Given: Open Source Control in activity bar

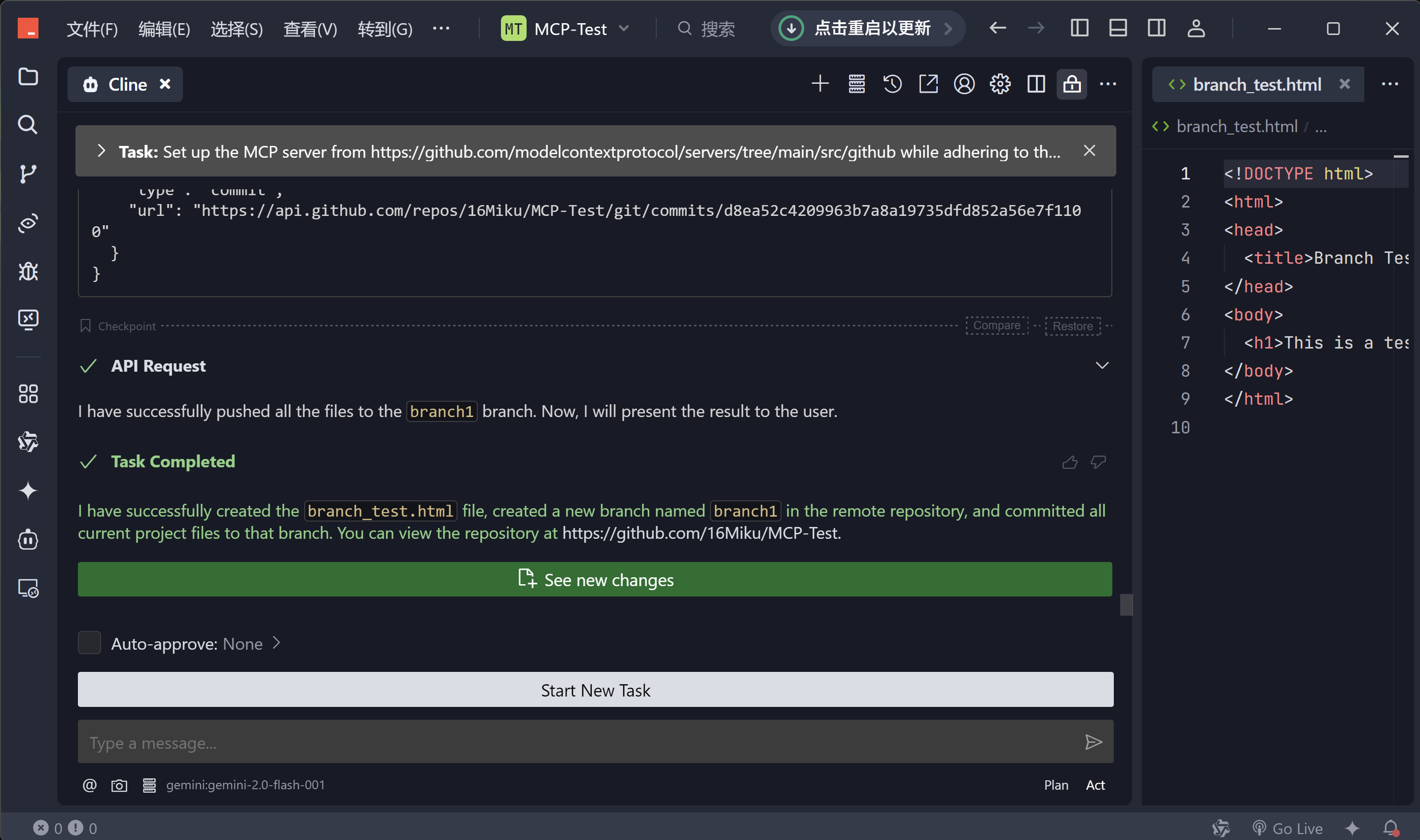Looking at the screenshot, I should tap(28, 174).
